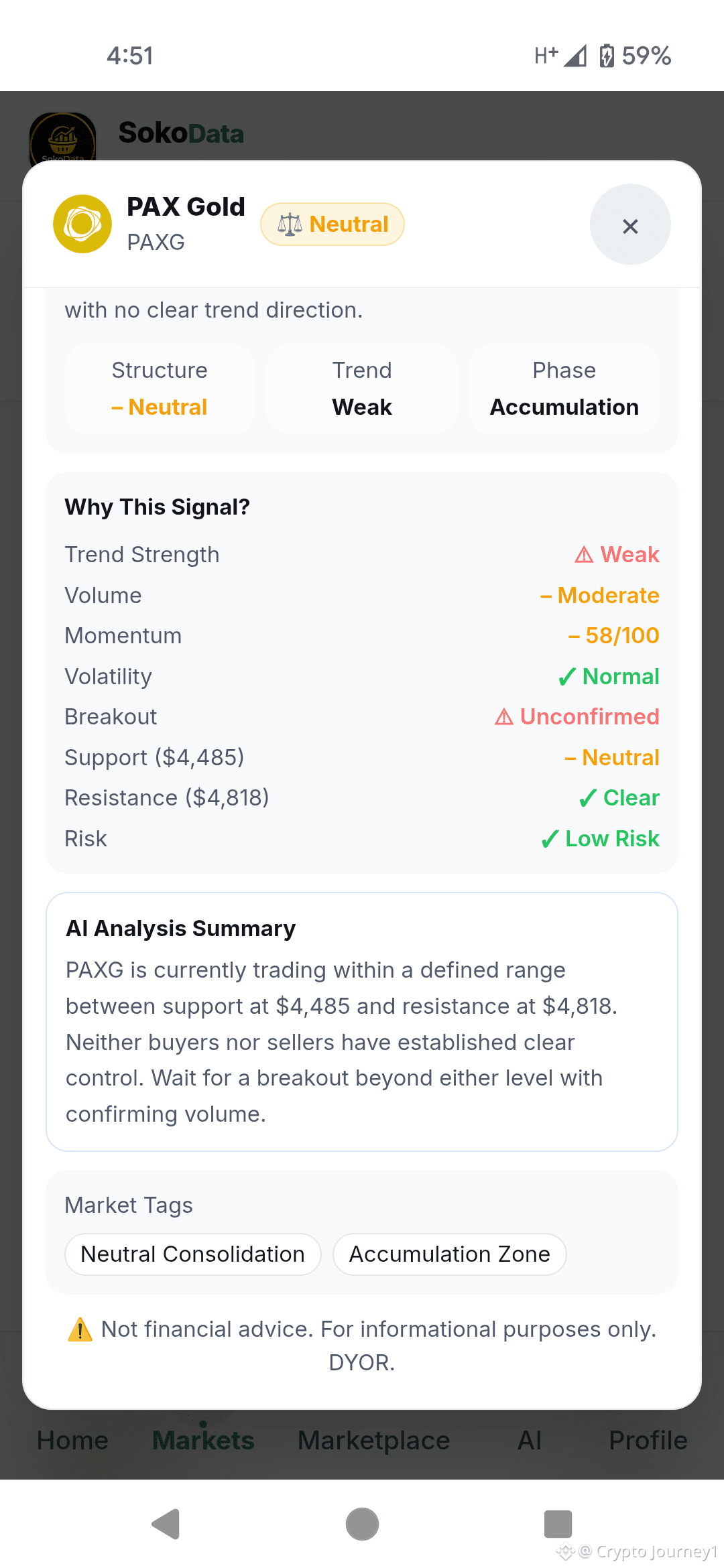Tap the Structure Neutral card

pos(160,389)
